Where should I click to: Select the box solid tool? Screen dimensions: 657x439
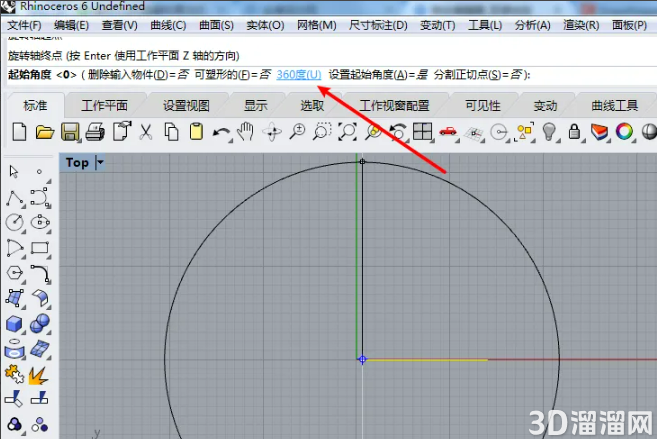14,324
